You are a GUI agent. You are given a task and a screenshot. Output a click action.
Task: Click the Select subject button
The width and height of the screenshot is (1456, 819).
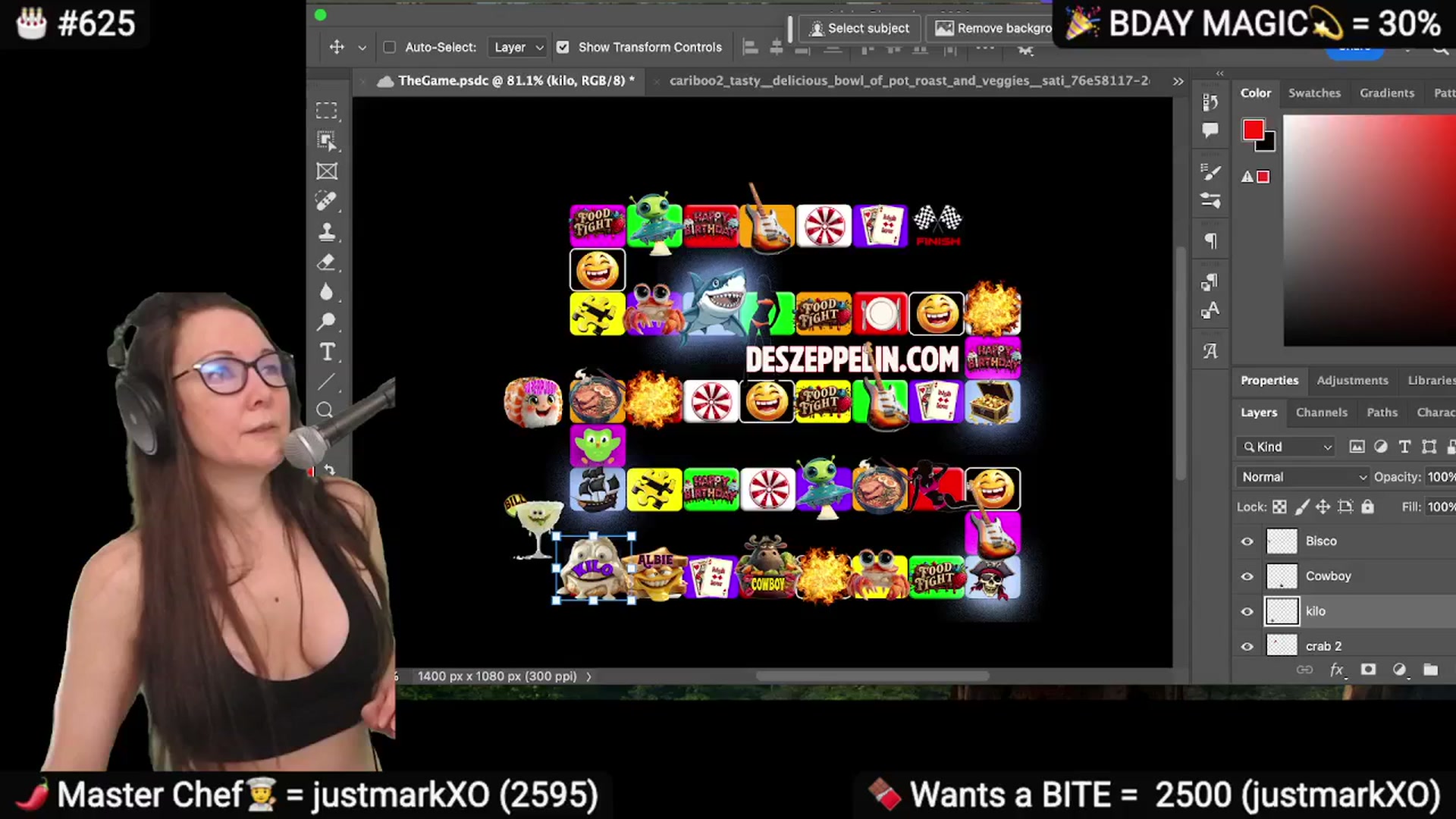pyautogui.click(x=859, y=28)
